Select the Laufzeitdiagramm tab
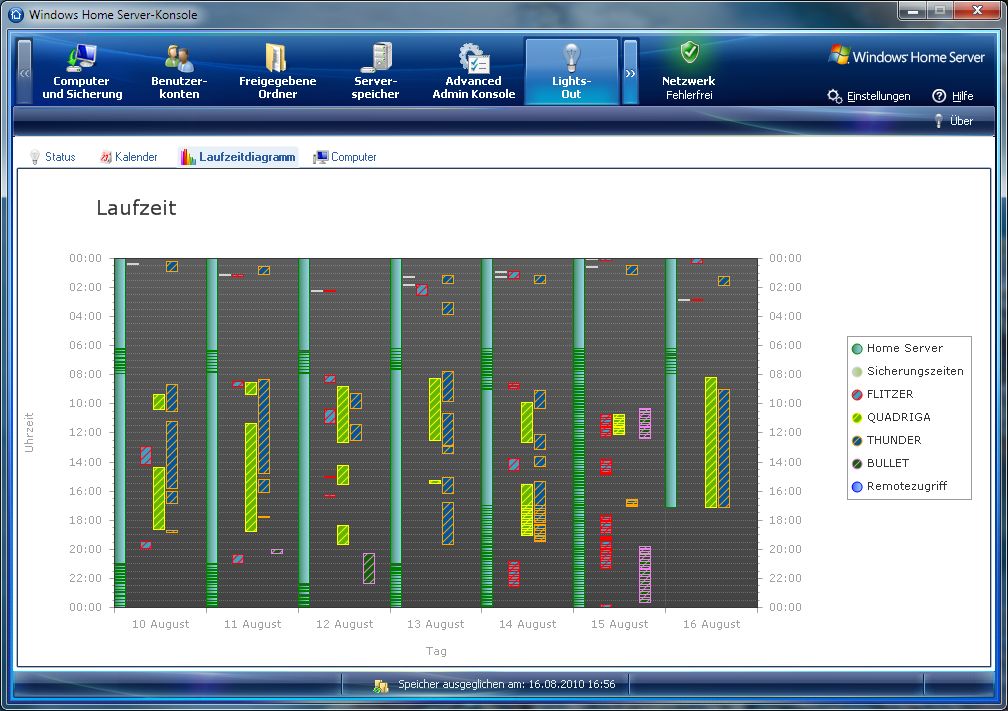The width and height of the screenshot is (1008, 711). coord(238,157)
